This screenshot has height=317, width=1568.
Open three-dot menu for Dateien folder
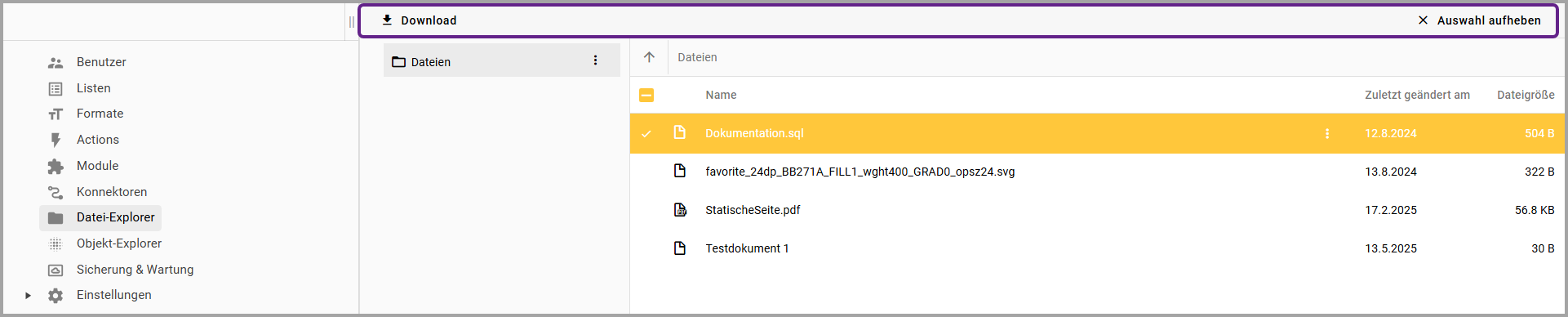coord(595,60)
